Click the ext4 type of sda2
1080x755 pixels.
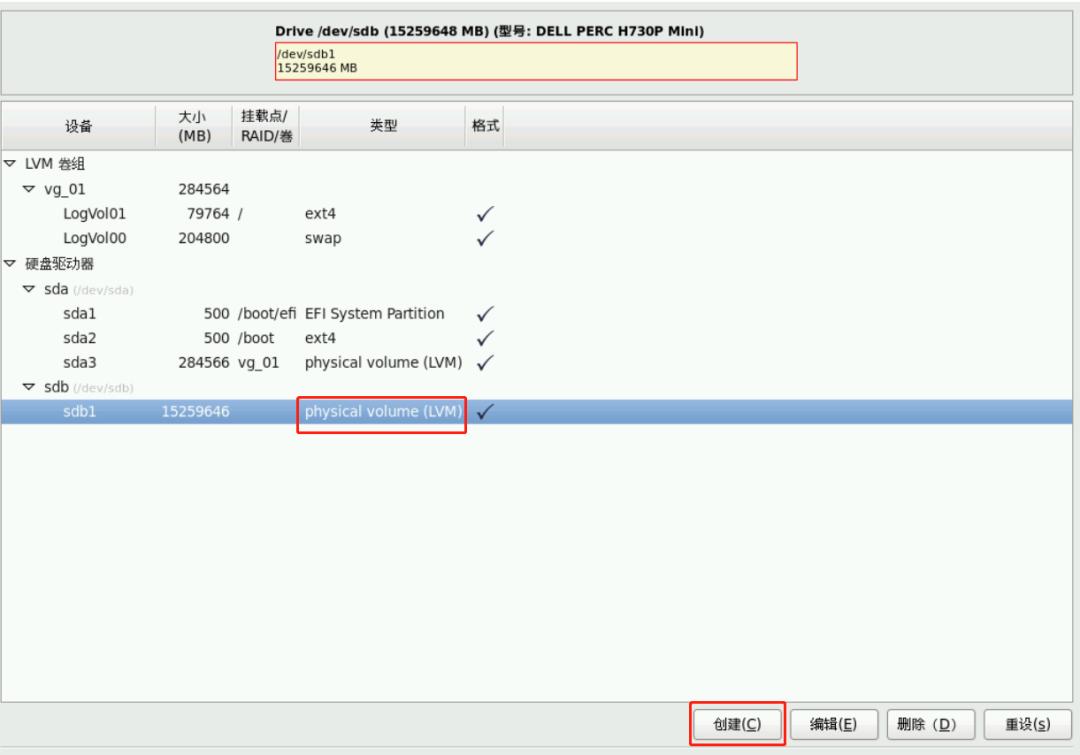click(320, 338)
